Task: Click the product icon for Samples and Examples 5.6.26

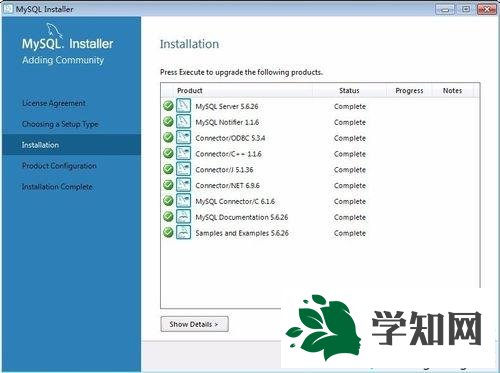Action: [x=183, y=232]
